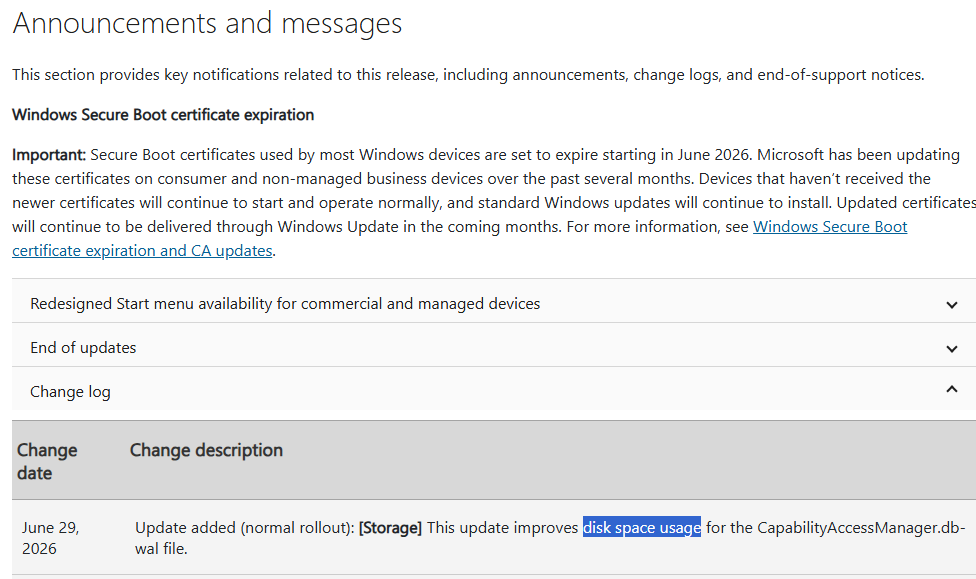
Task: Click 'This section provides key notifications' sentence
Action: click(468, 75)
